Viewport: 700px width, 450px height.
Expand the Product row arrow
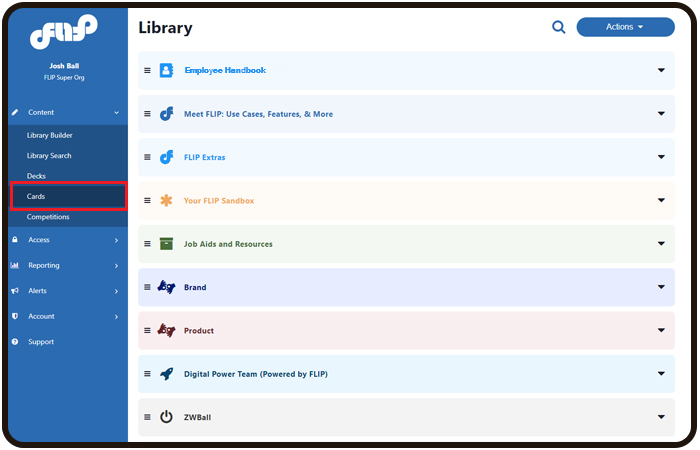pos(661,330)
